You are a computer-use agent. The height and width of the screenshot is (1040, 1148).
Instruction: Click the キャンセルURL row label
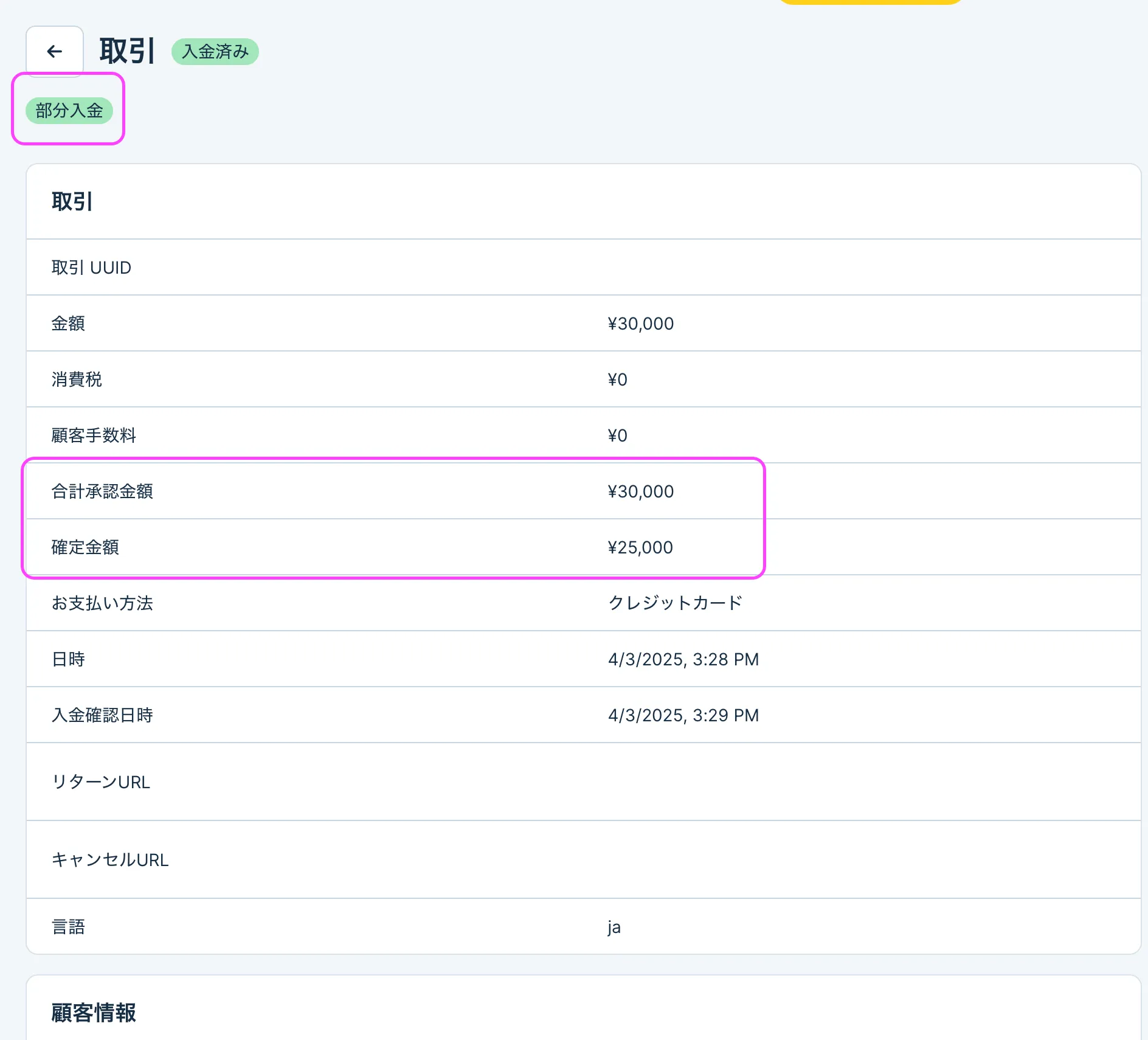point(110,860)
